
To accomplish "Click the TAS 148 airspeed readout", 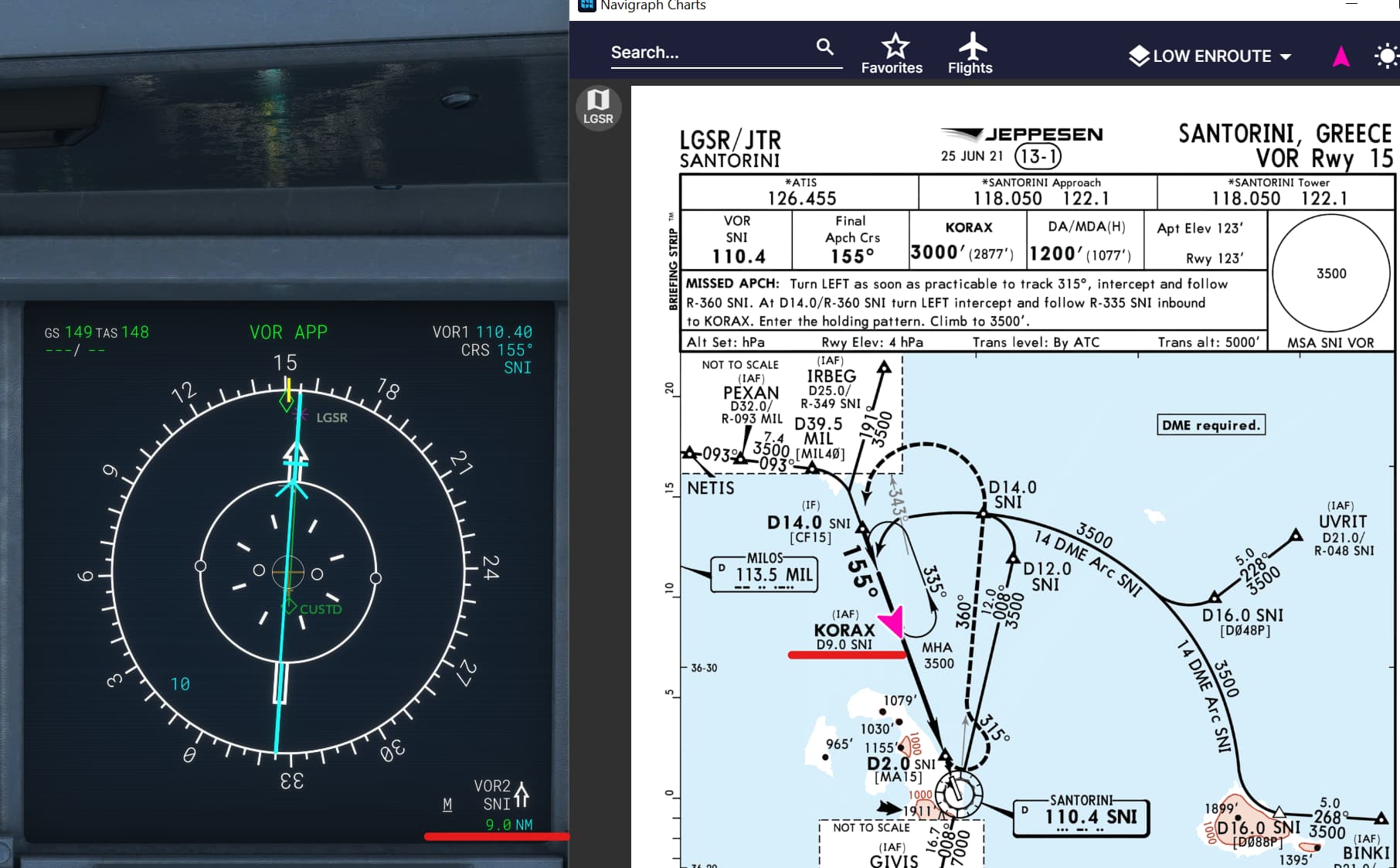I will click(x=122, y=332).
